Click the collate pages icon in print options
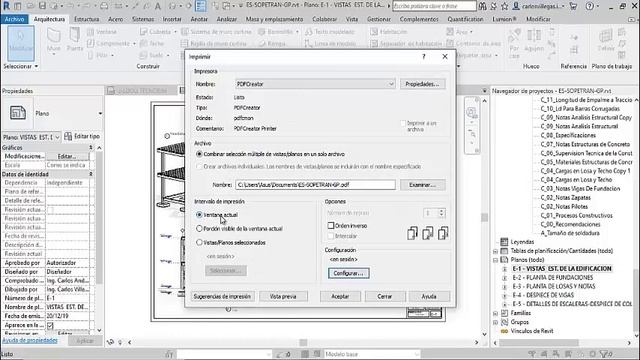 [x=427, y=233]
